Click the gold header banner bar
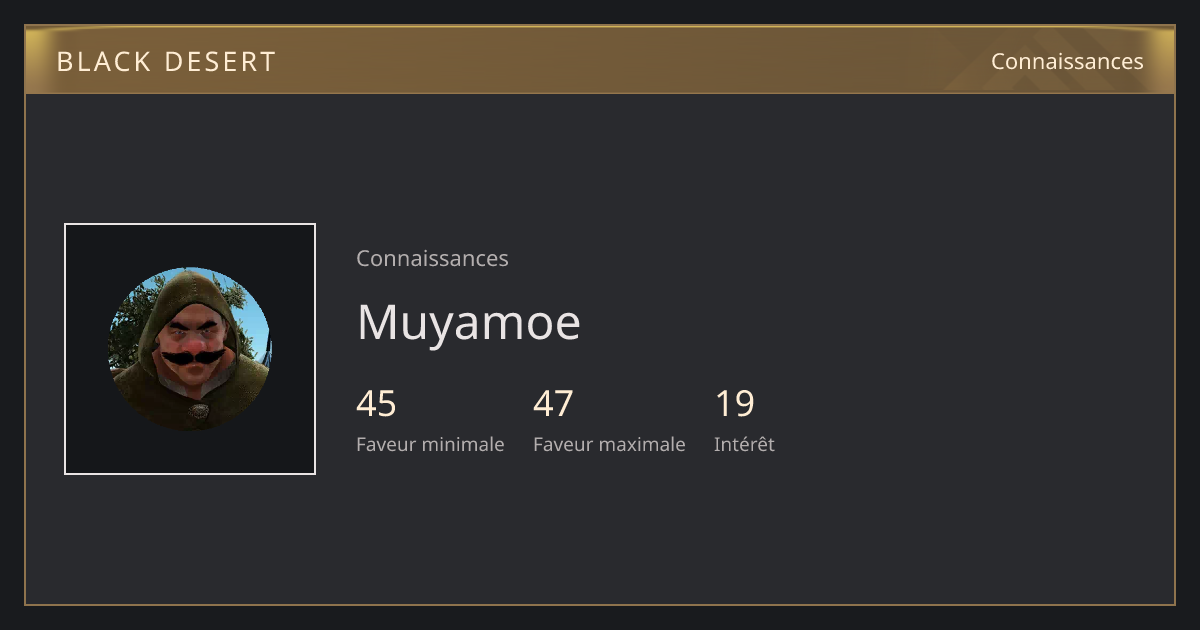 click(600, 60)
